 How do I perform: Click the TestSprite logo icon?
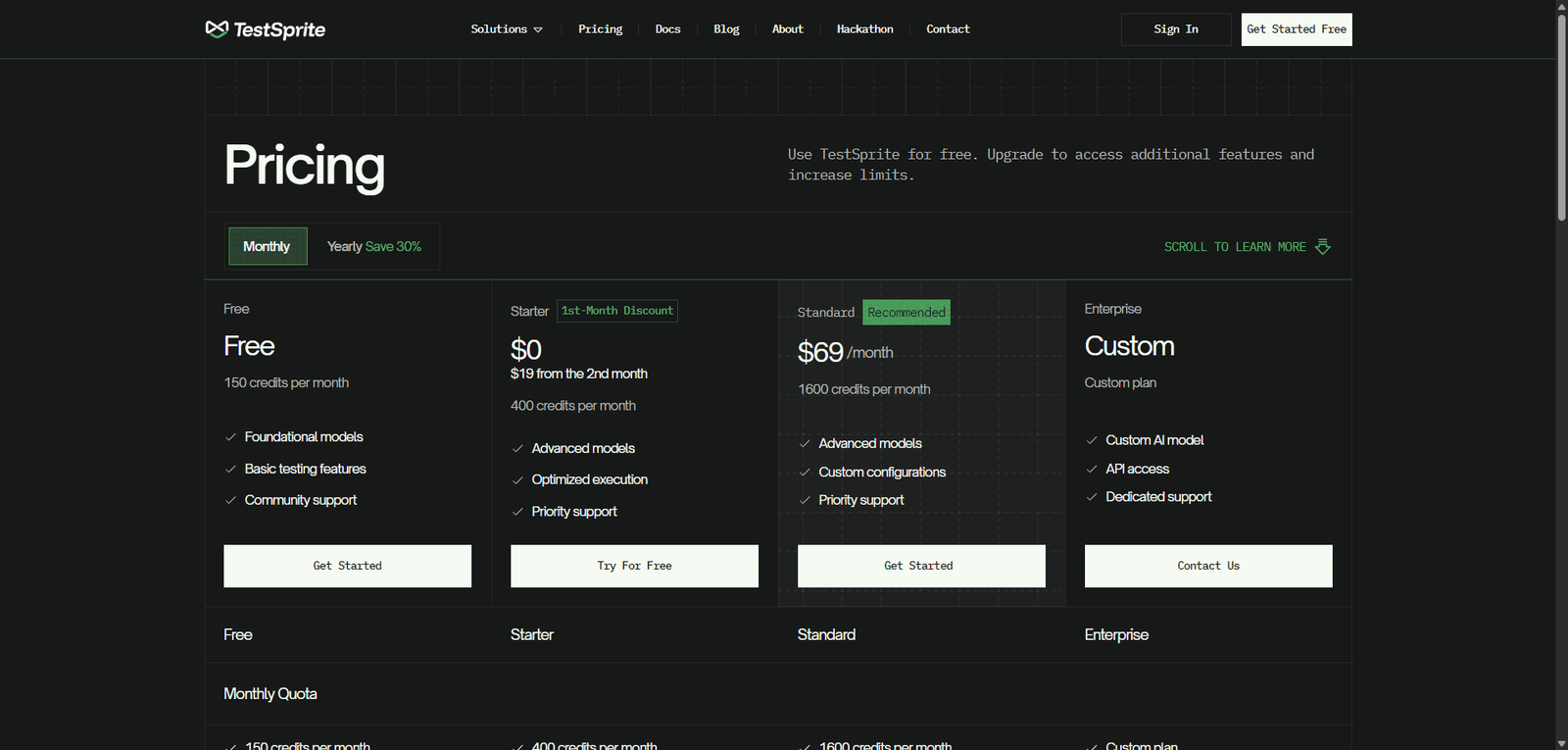point(217,29)
